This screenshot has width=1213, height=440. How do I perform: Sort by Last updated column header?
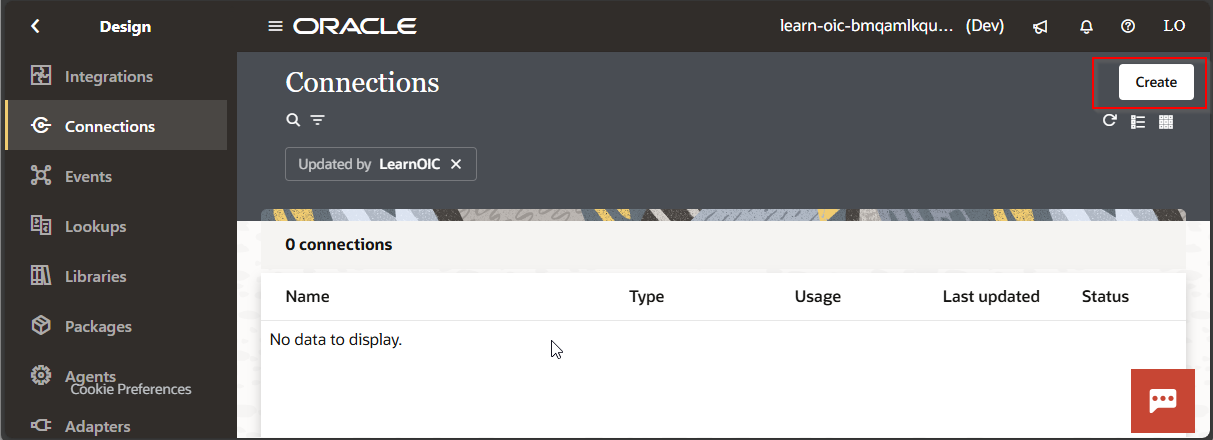click(991, 296)
